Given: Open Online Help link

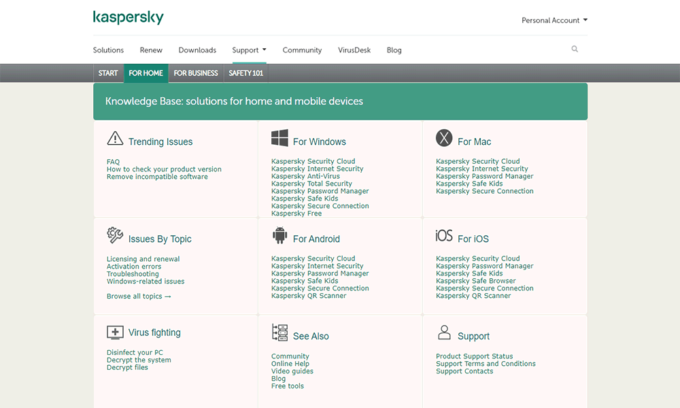Looking at the screenshot, I should (290, 363).
